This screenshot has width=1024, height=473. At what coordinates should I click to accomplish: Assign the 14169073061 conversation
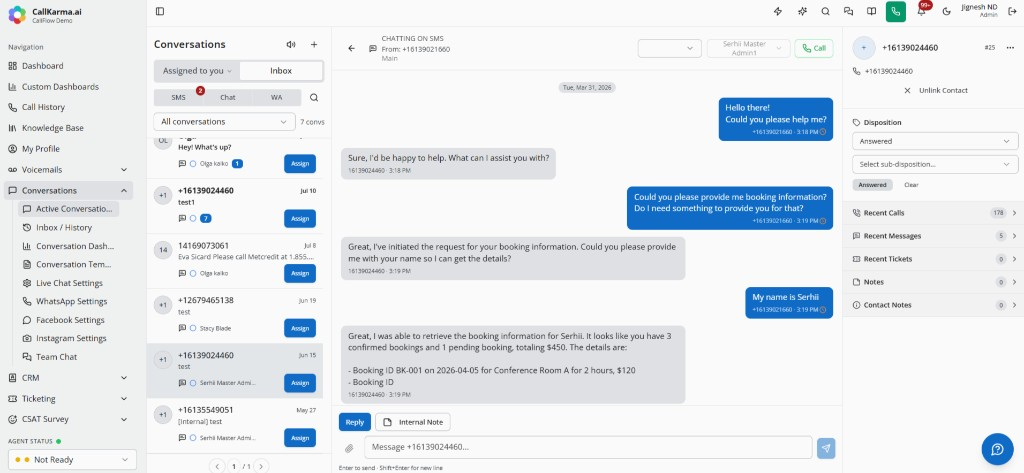tap(300, 273)
